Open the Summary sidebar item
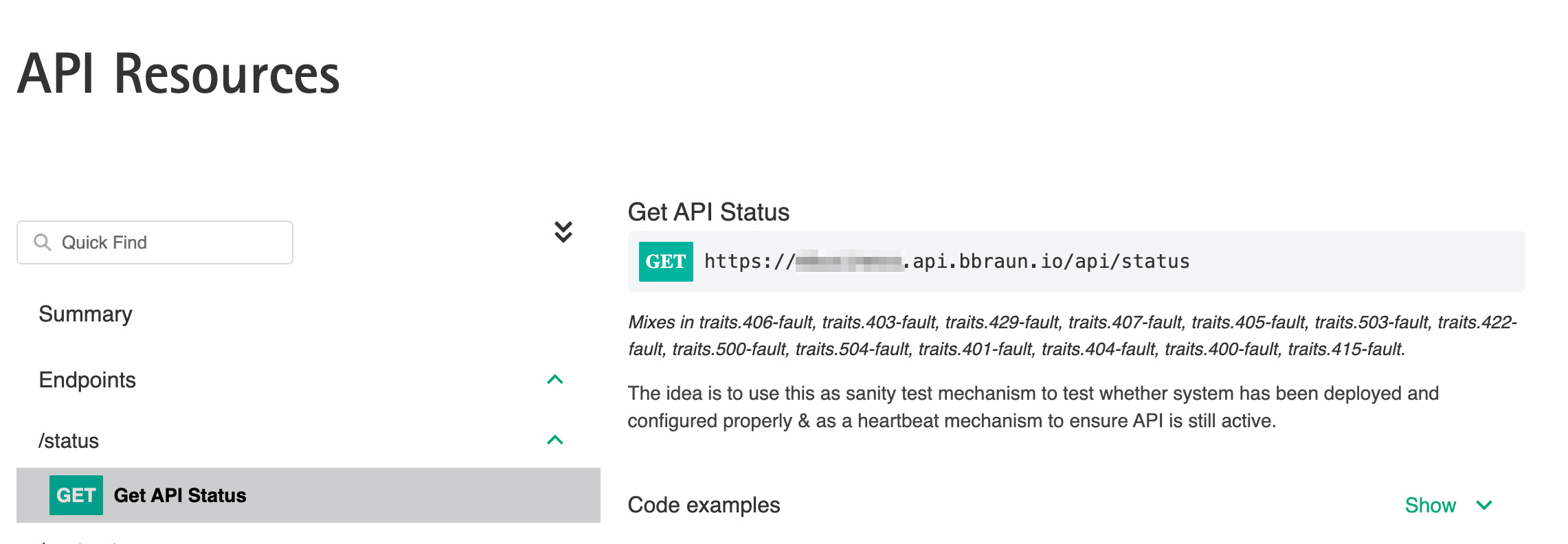Image resolution: width=1568 pixels, height=544 pixels. 85,314
